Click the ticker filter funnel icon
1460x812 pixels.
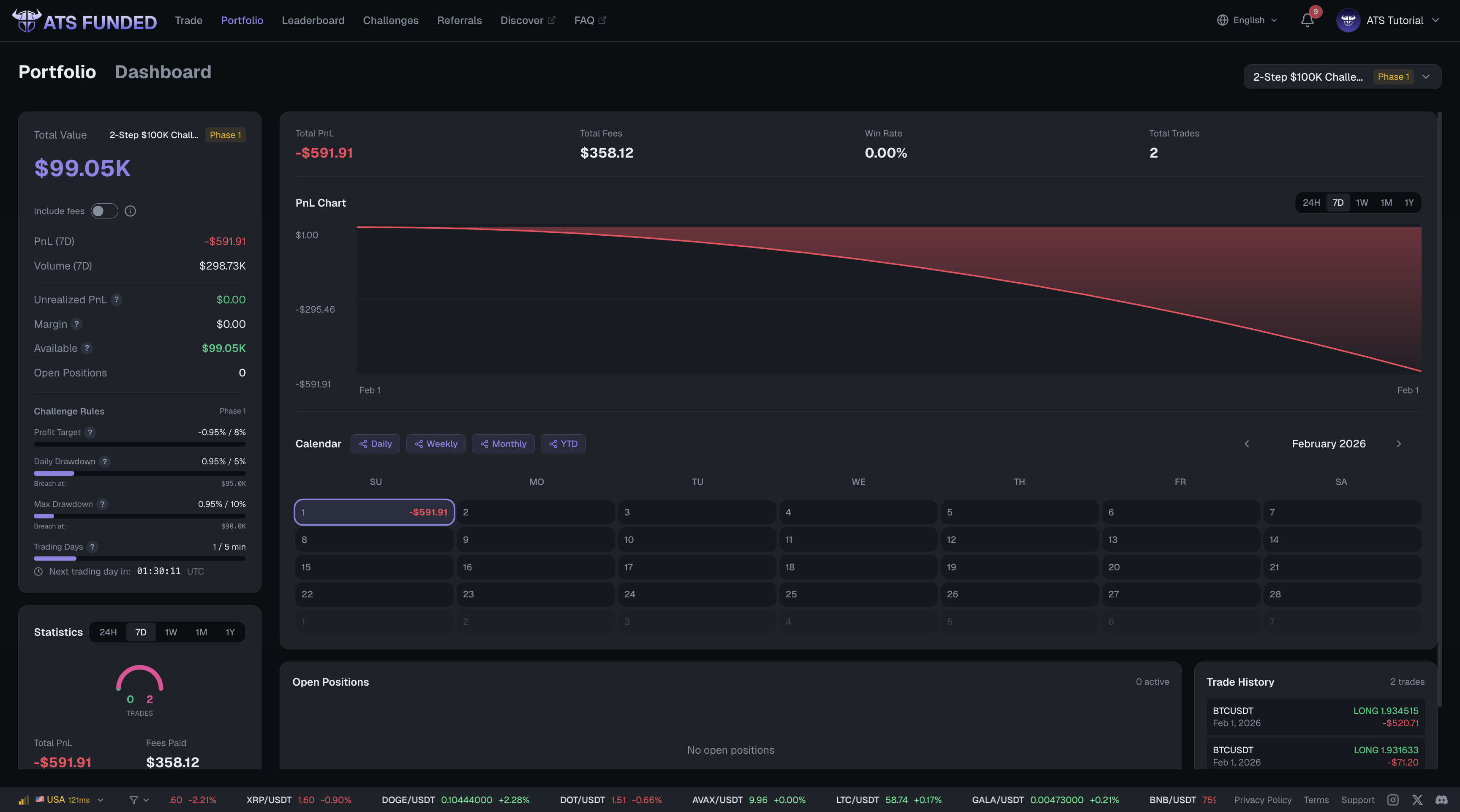134,799
